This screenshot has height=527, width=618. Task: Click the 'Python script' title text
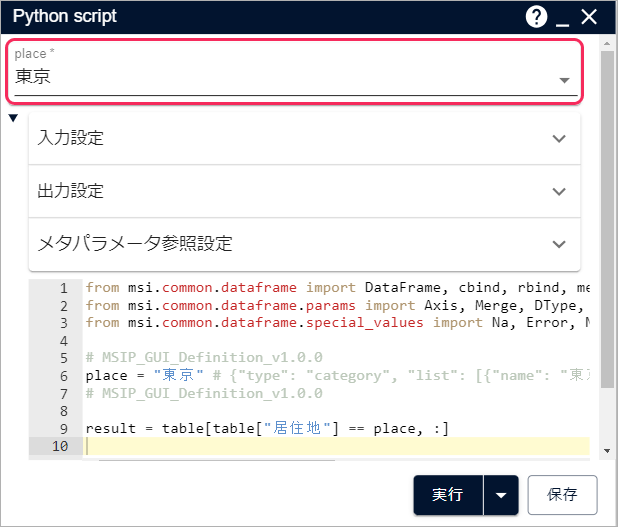[65, 17]
